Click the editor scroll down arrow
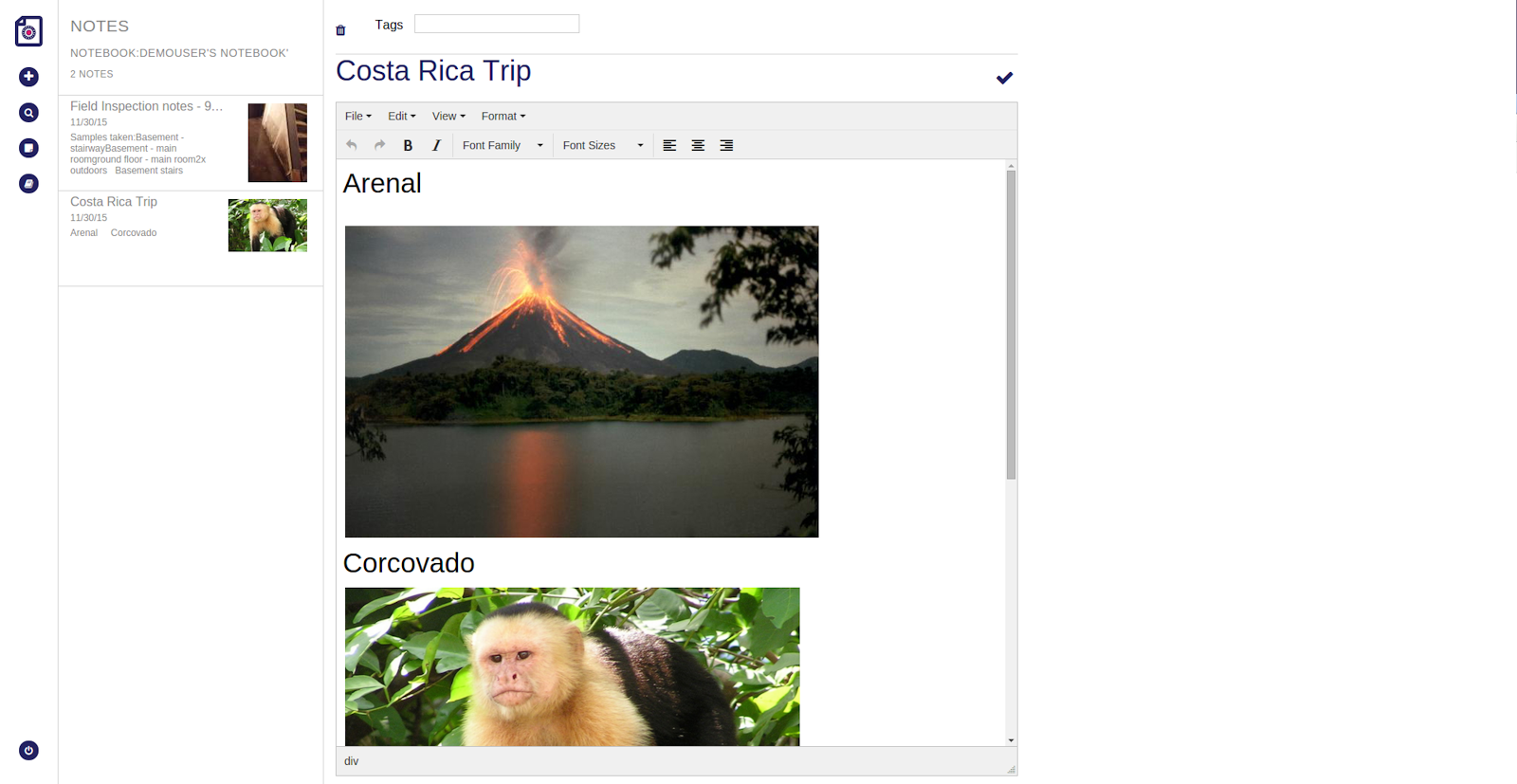The width and height of the screenshot is (1517, 784). coord(1011,740)
